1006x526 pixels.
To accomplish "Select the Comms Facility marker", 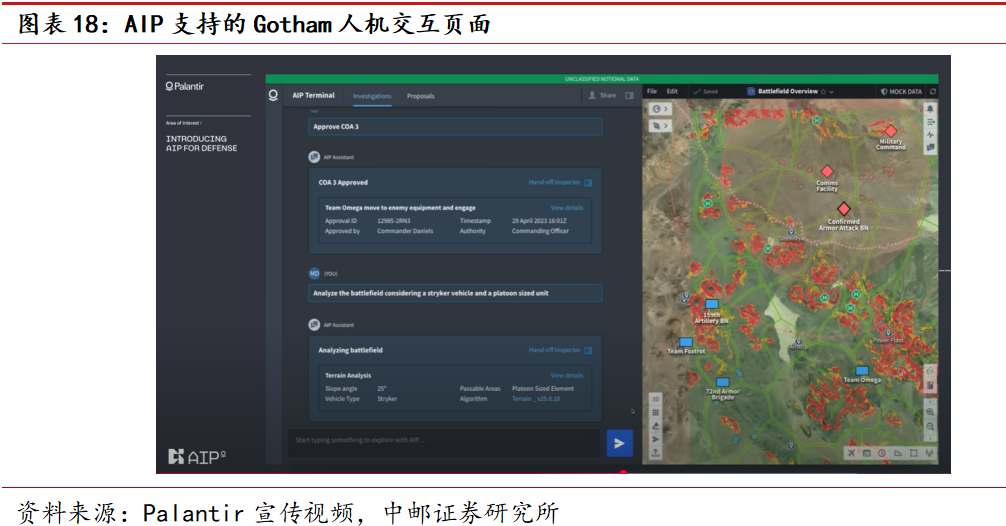I will pyautogui.click(x=827, y=171).
